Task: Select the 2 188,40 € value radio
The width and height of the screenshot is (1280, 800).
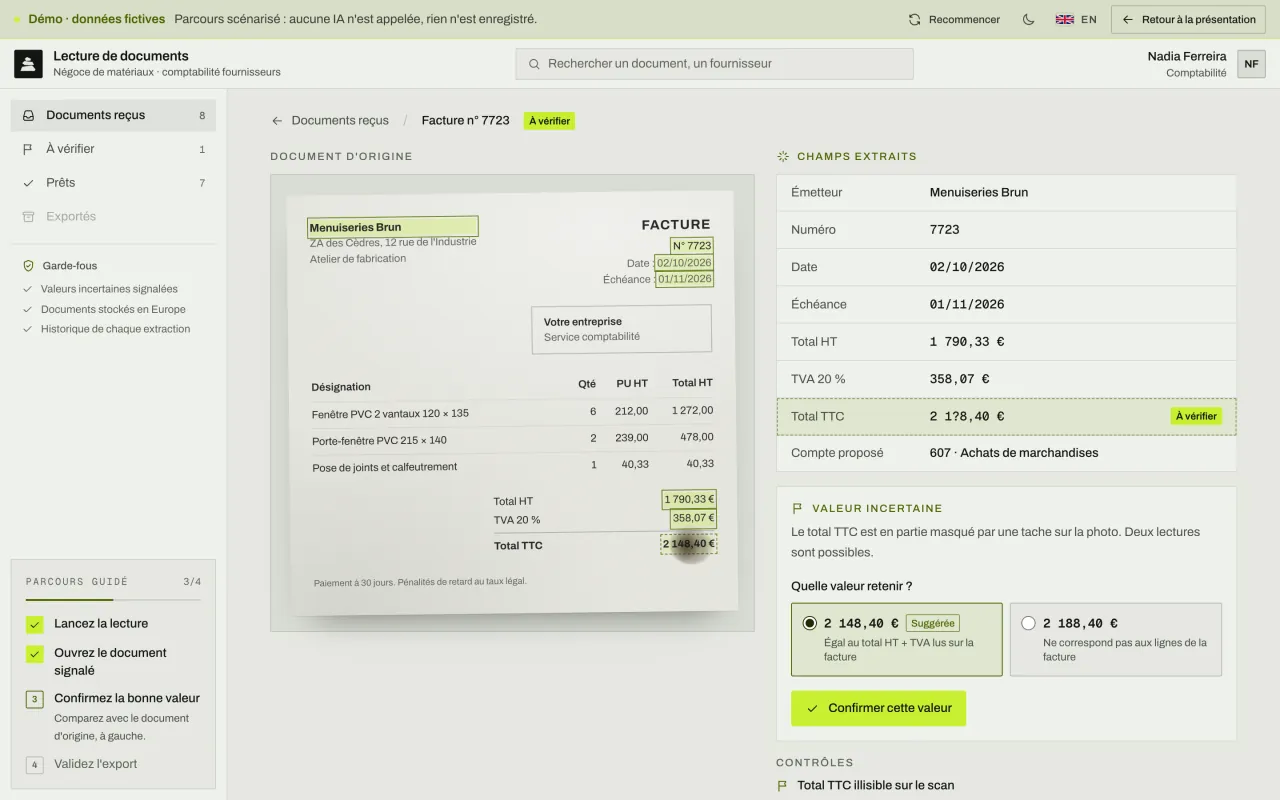Action: pos(1028,623)
